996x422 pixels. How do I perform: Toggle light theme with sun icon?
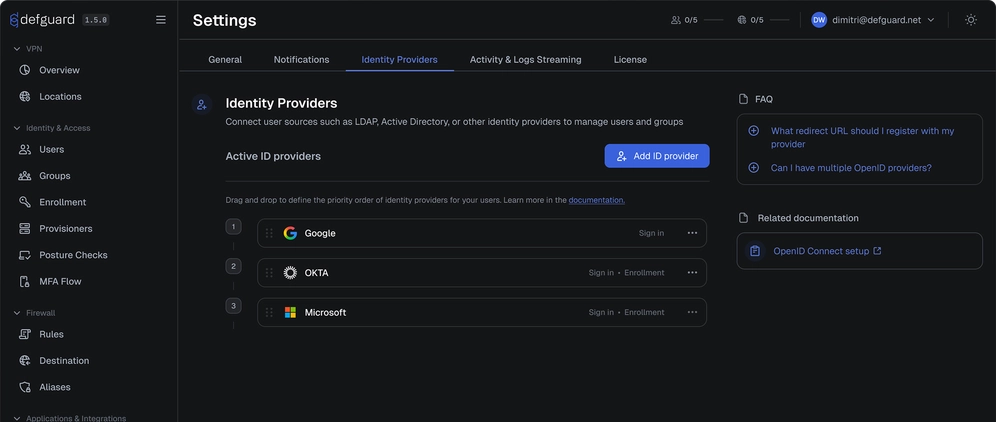tap(971, 20)
